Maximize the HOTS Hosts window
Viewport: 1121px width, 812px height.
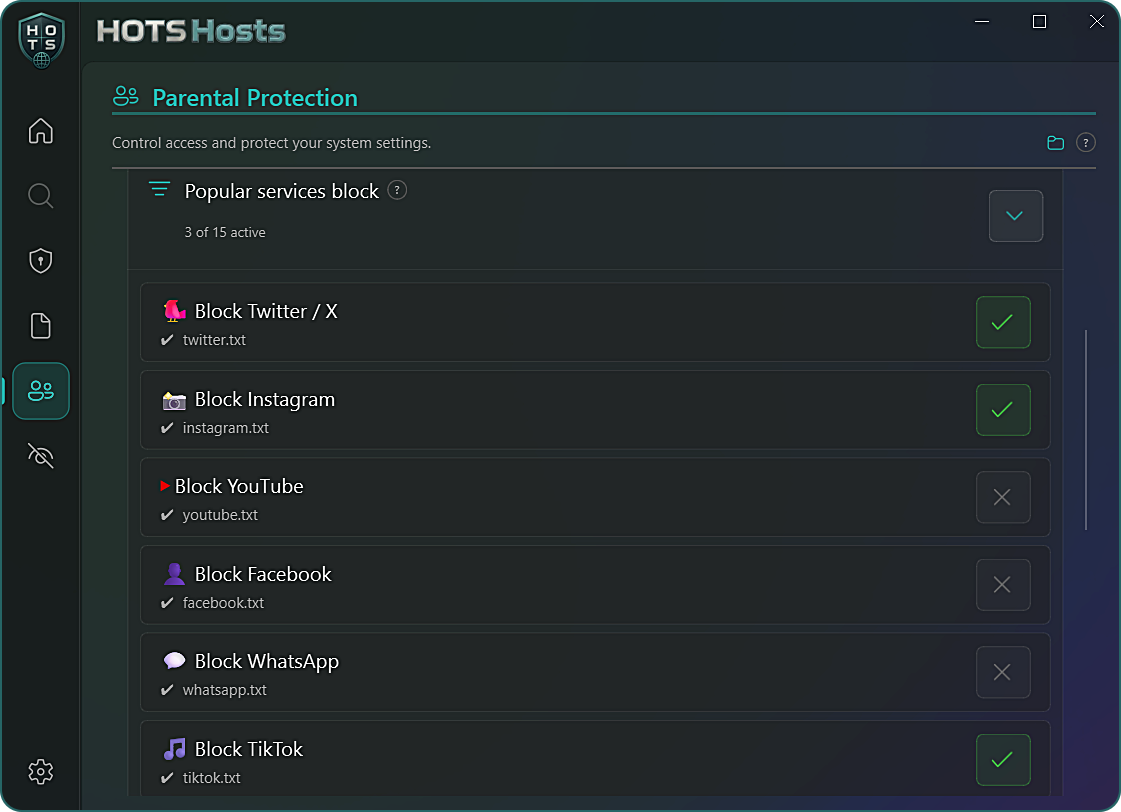[x=1039, y=21]
